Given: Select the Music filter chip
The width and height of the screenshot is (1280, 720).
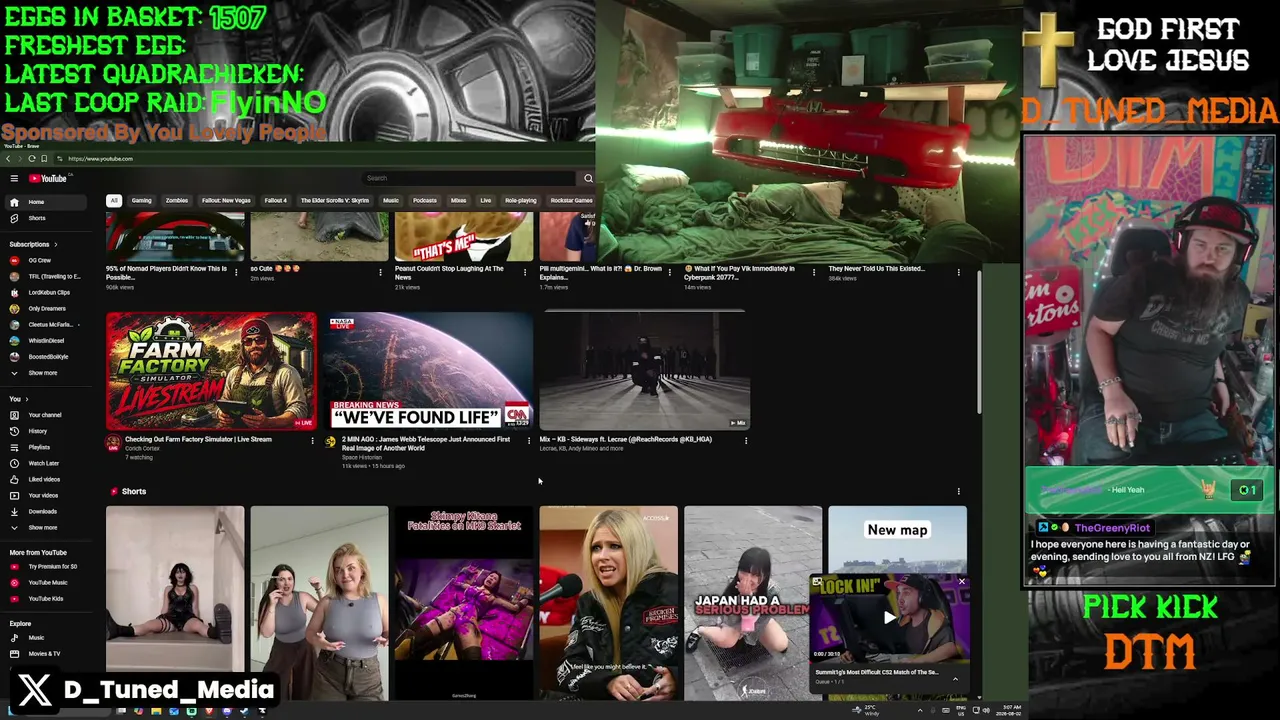Looking at the screenshot, I should click(x=391, y=200).
